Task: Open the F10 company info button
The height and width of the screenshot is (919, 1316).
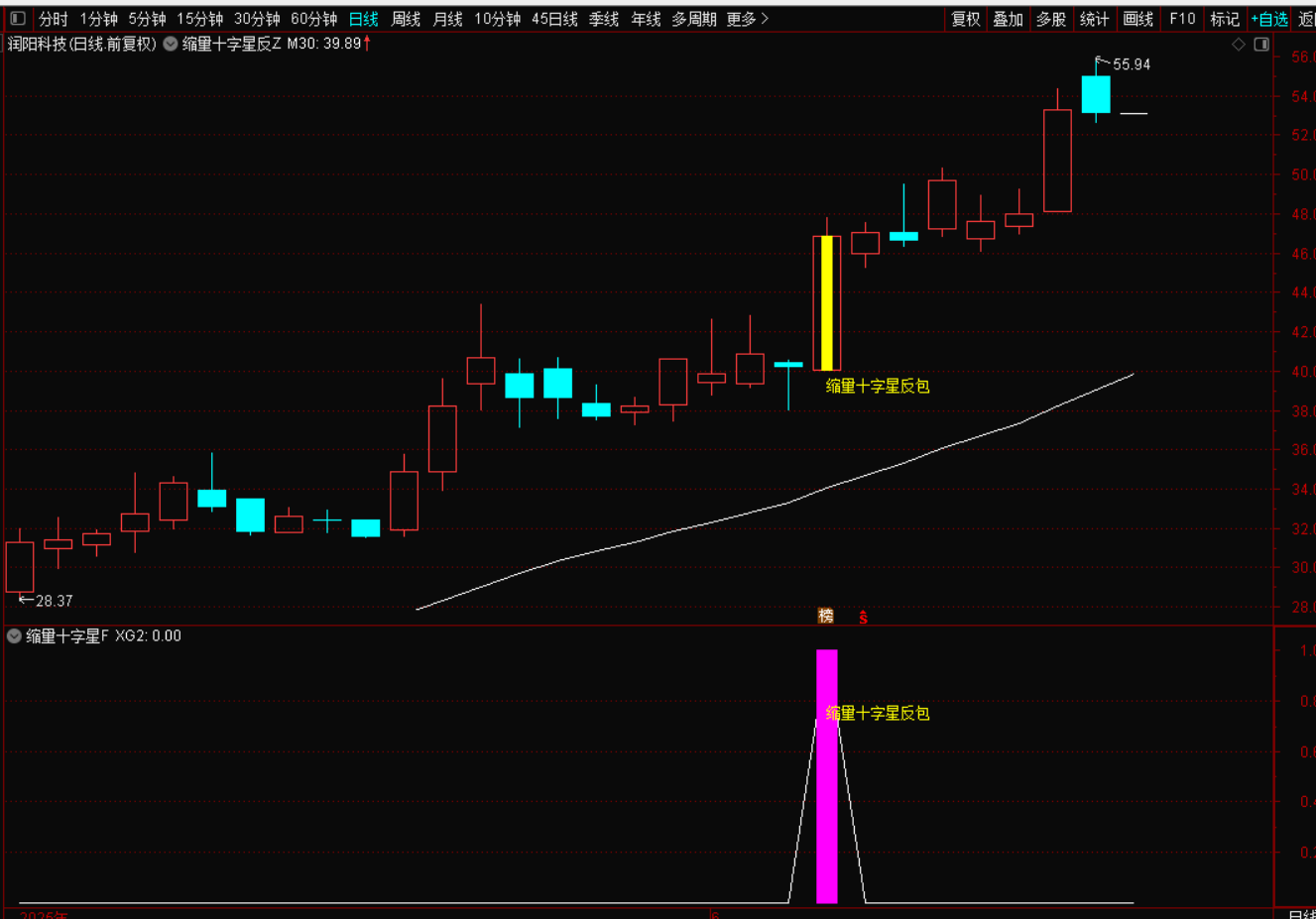Action: pos(1182,19)
